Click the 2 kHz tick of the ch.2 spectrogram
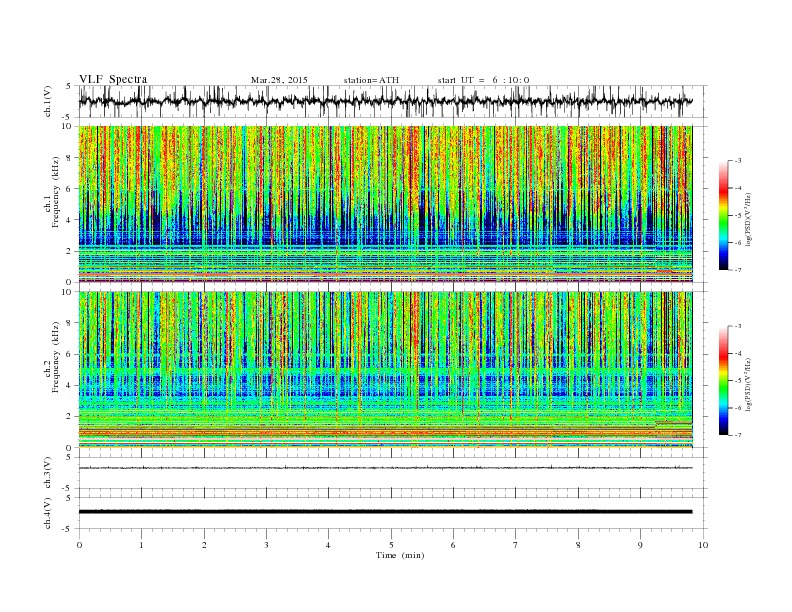 click(x=70, y=417)
